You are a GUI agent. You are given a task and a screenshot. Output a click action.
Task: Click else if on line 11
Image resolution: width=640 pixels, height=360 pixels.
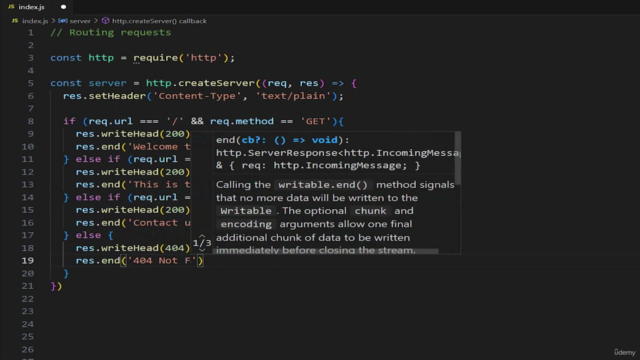[98, 159]
